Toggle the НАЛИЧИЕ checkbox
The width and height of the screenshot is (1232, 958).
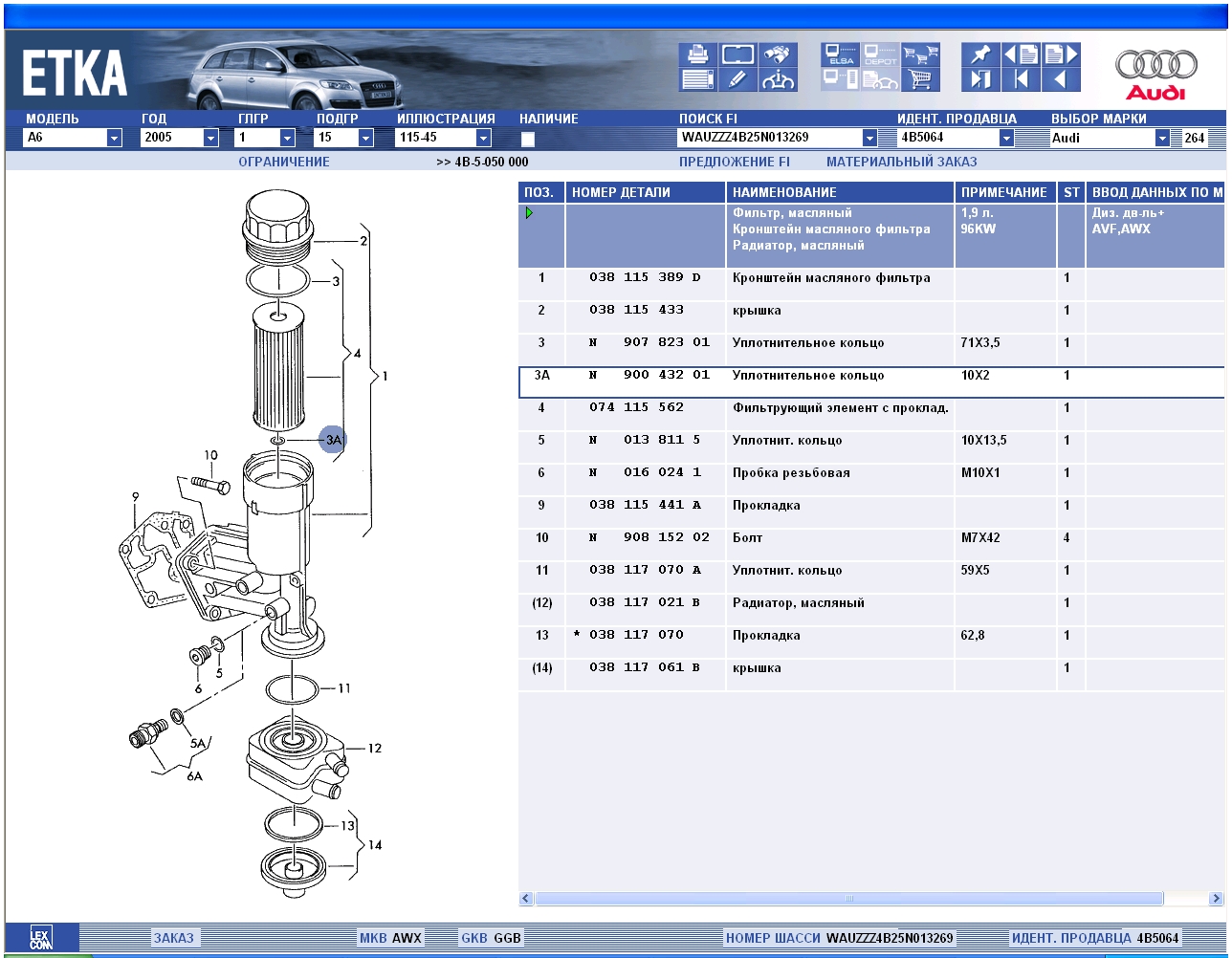tap(528, 139)
